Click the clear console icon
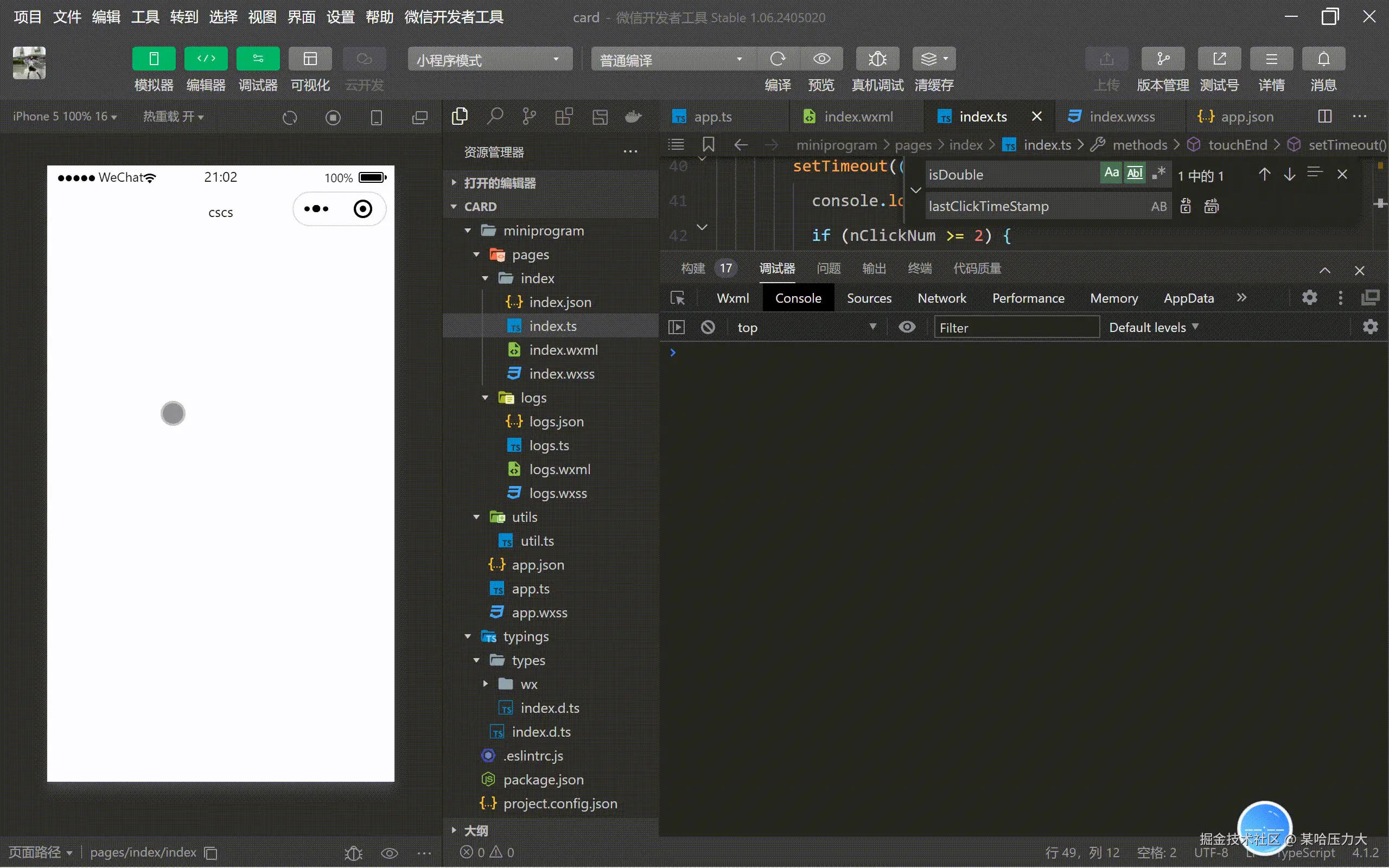 708,327
